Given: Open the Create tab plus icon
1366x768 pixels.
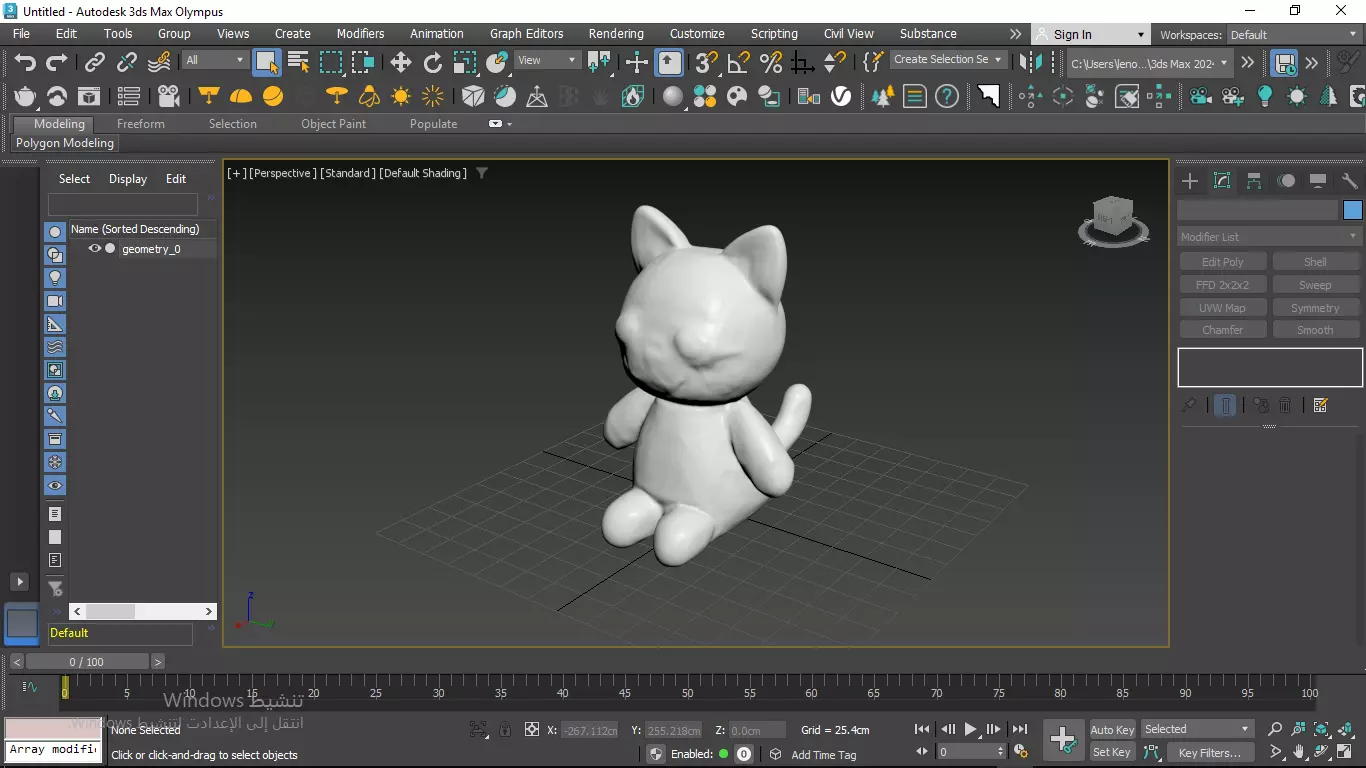Looking at the screenshot, I should pyautogui.click(x=1190, y=181).
